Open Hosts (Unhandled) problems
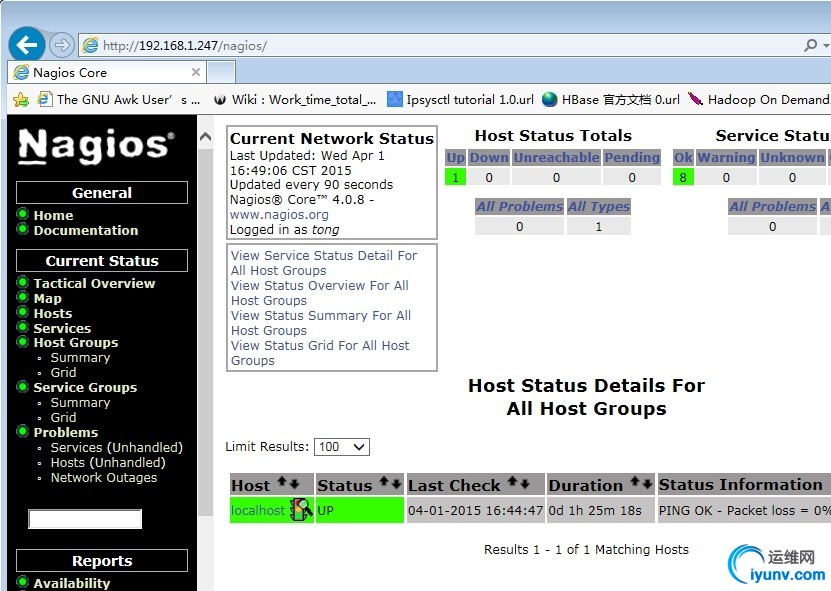831x591 pixels. (x=108, y=463)
